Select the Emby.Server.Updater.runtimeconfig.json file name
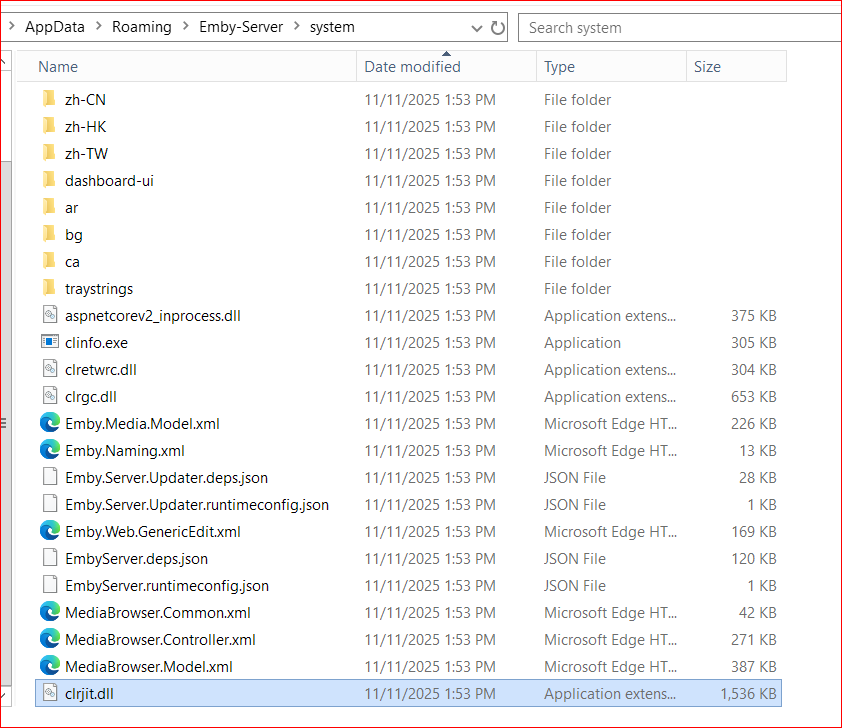Image resolution: width=842 pixels, height=728 pixels. pos(197,505)
